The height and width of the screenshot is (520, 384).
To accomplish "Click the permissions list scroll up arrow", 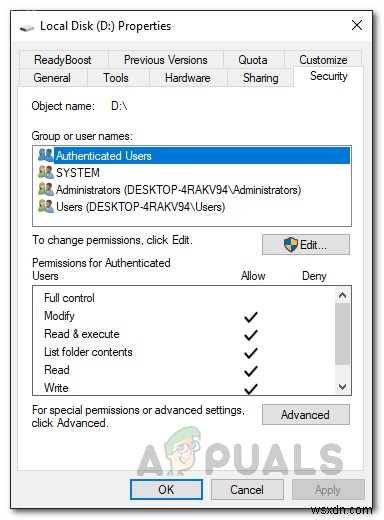I will coord(342,295).
